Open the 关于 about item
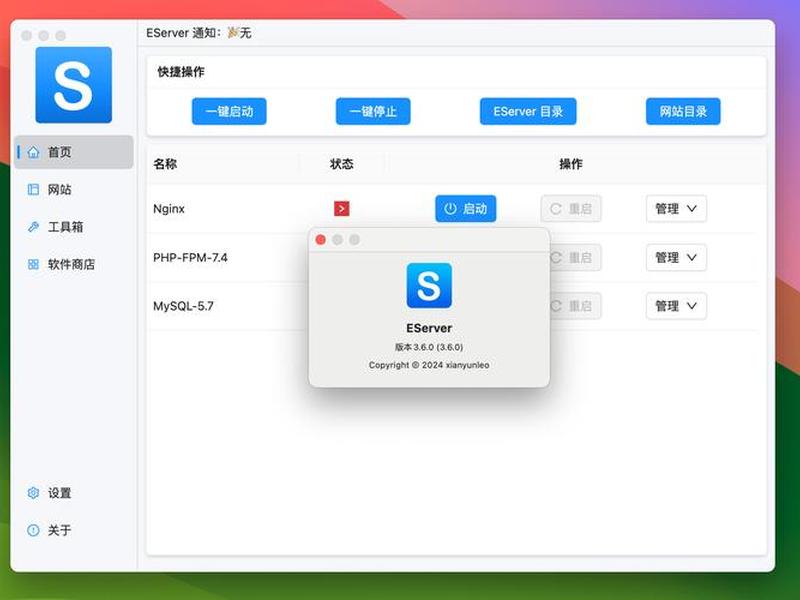Screen dimensions: 800x600 (74, 530)
